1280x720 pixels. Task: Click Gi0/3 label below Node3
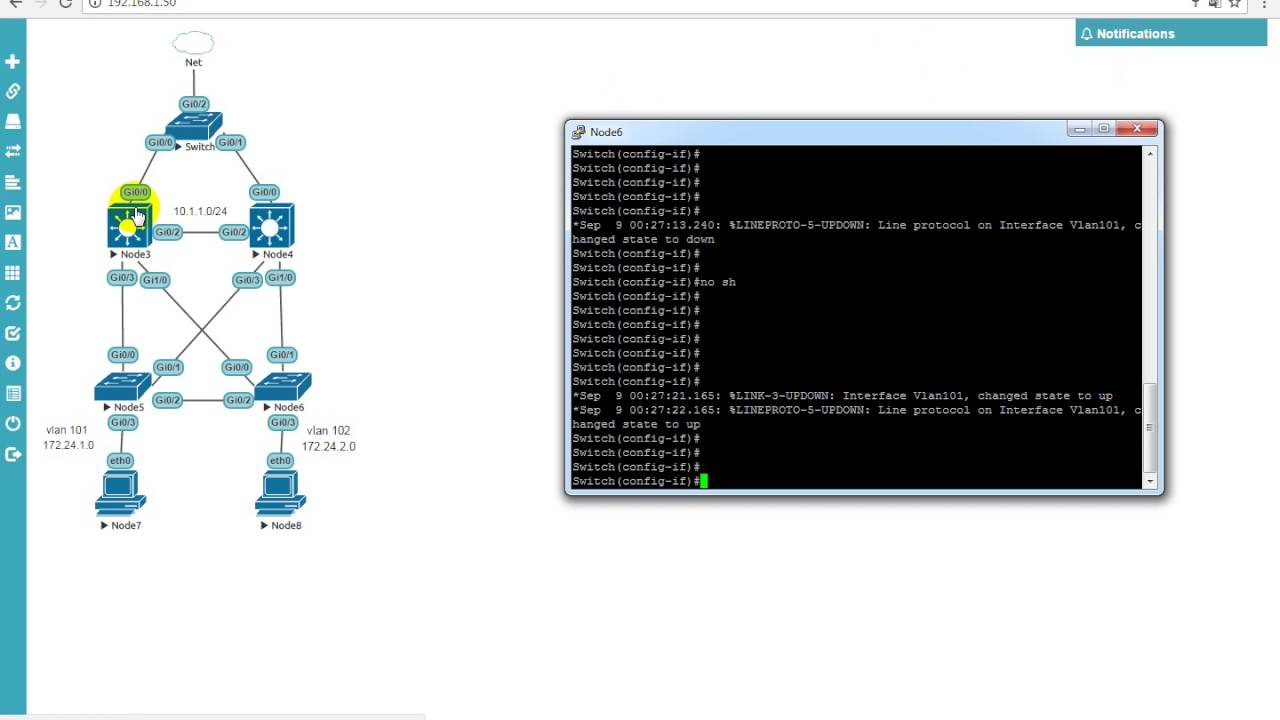[122, 277]
